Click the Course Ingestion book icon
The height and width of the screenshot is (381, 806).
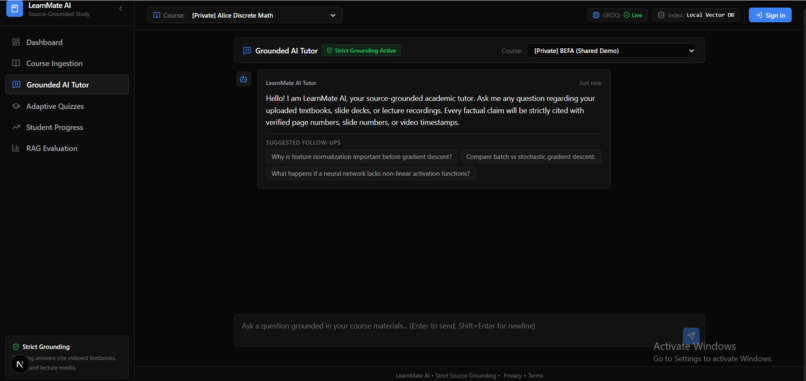(x=16, y=63)
